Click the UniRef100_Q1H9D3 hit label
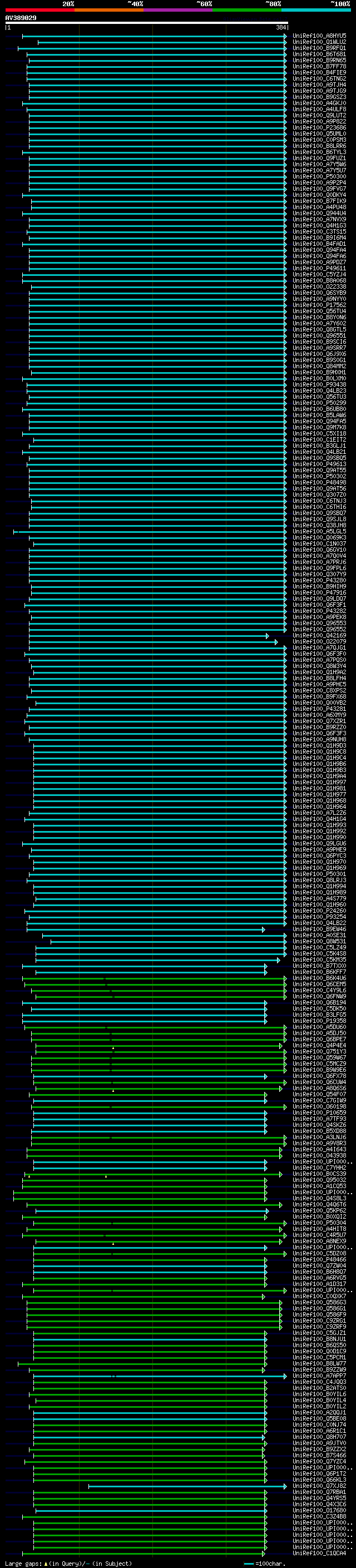 coord(319,746)
